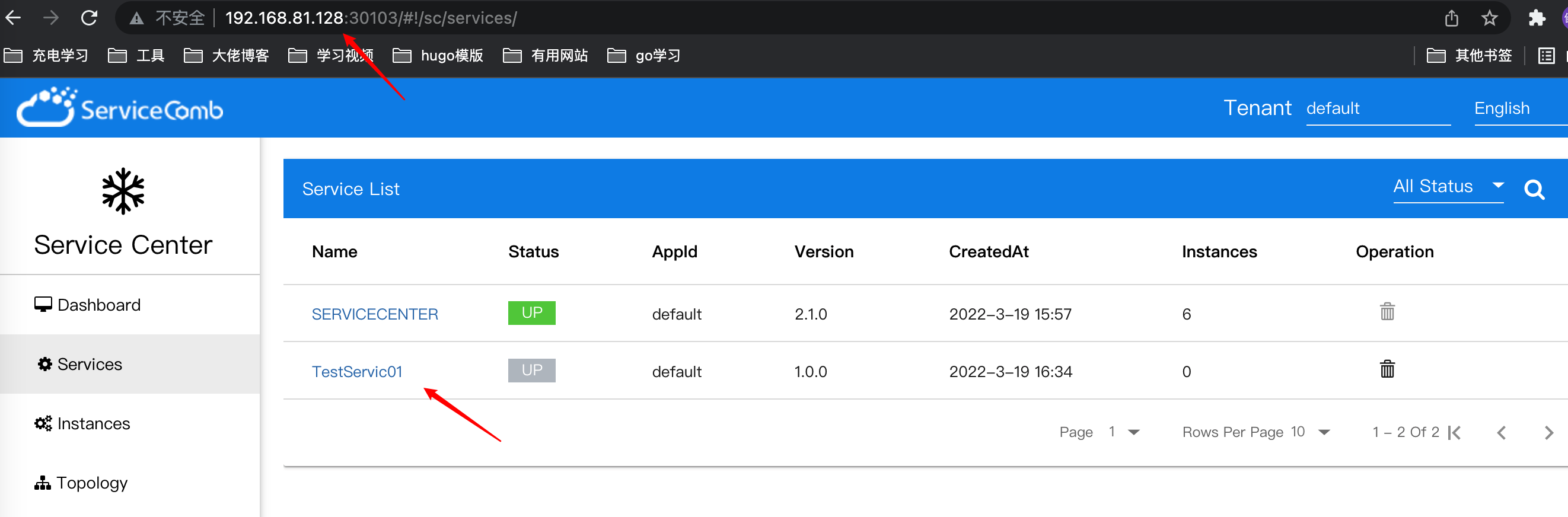
Task: Delete TestServic01 via trash icon
Action: click(1387, 369)
